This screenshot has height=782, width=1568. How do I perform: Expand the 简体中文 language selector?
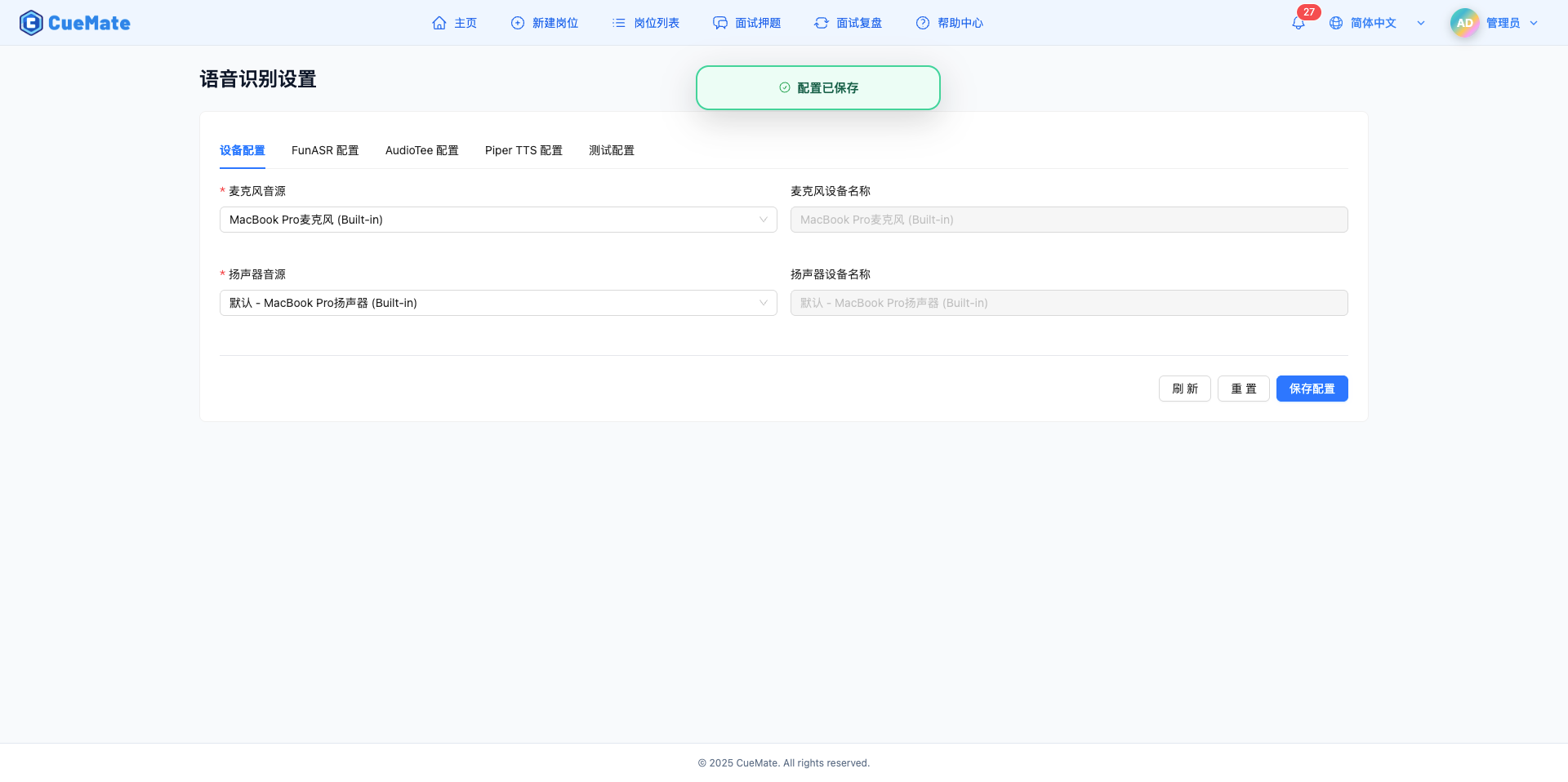pyautogui.click(x=1421, y=23)
